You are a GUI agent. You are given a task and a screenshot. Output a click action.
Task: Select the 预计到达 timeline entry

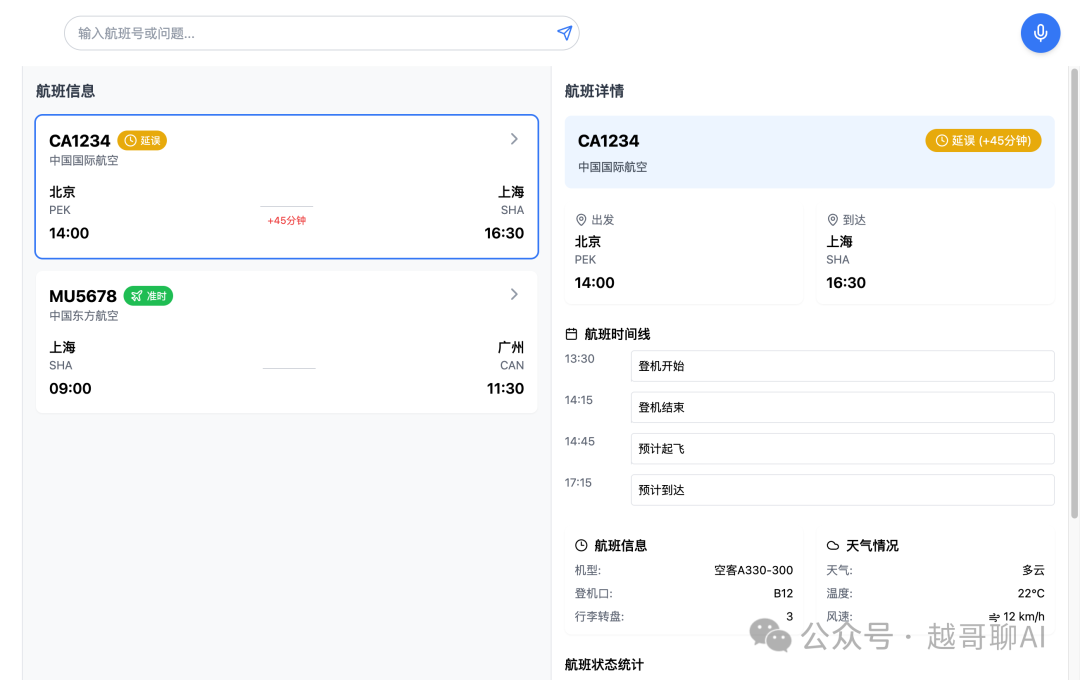pyautogui.click(x=842, y=490)
